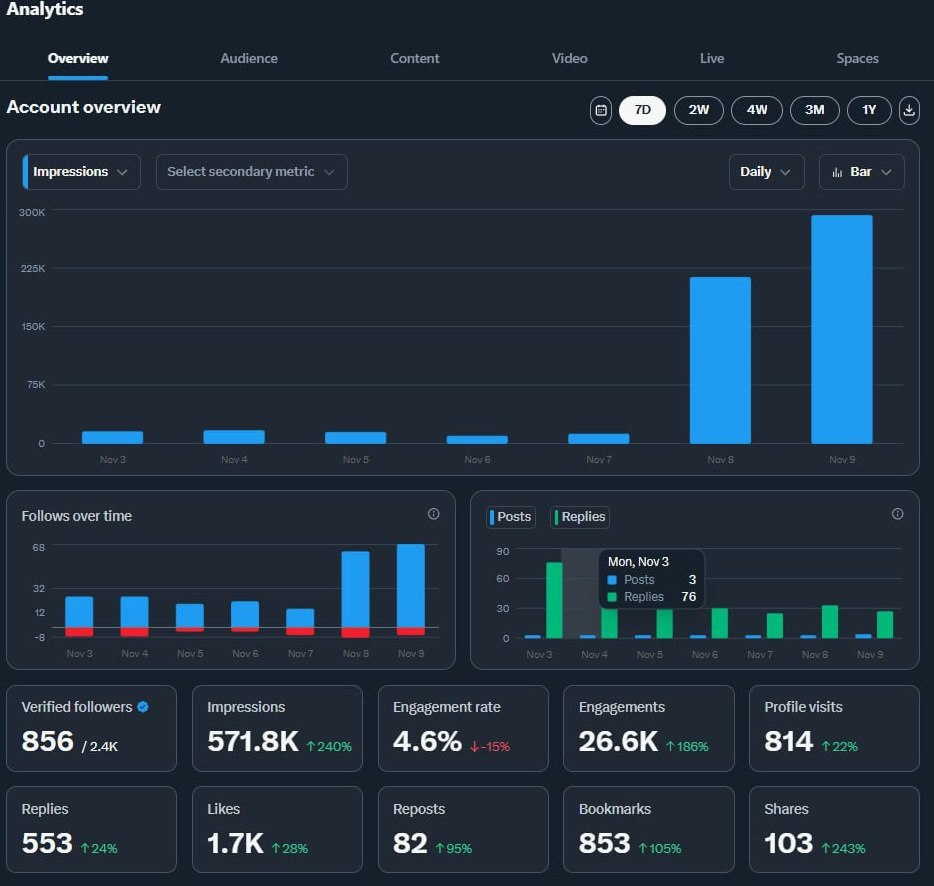
Task: Open the Bar chart type dropdown
Action: pyautogui.click(x=861, y=172)
